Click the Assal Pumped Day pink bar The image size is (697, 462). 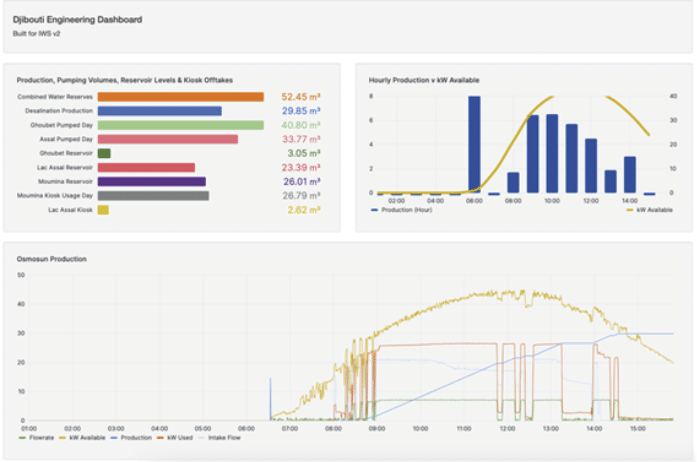tap(167, 139)
